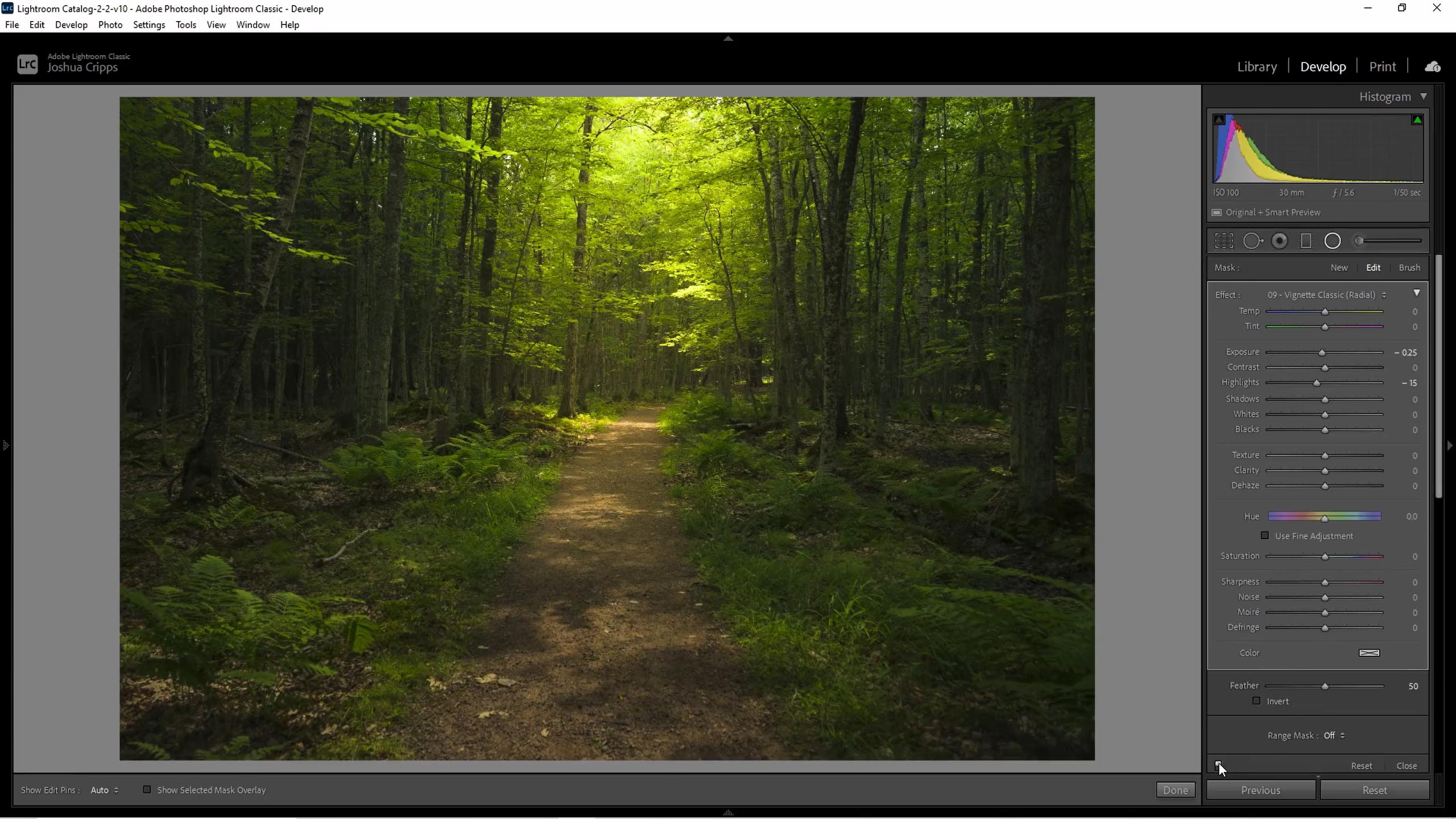
Task: Select the Adjustment Brush tool
Action: click(1388, 241)
